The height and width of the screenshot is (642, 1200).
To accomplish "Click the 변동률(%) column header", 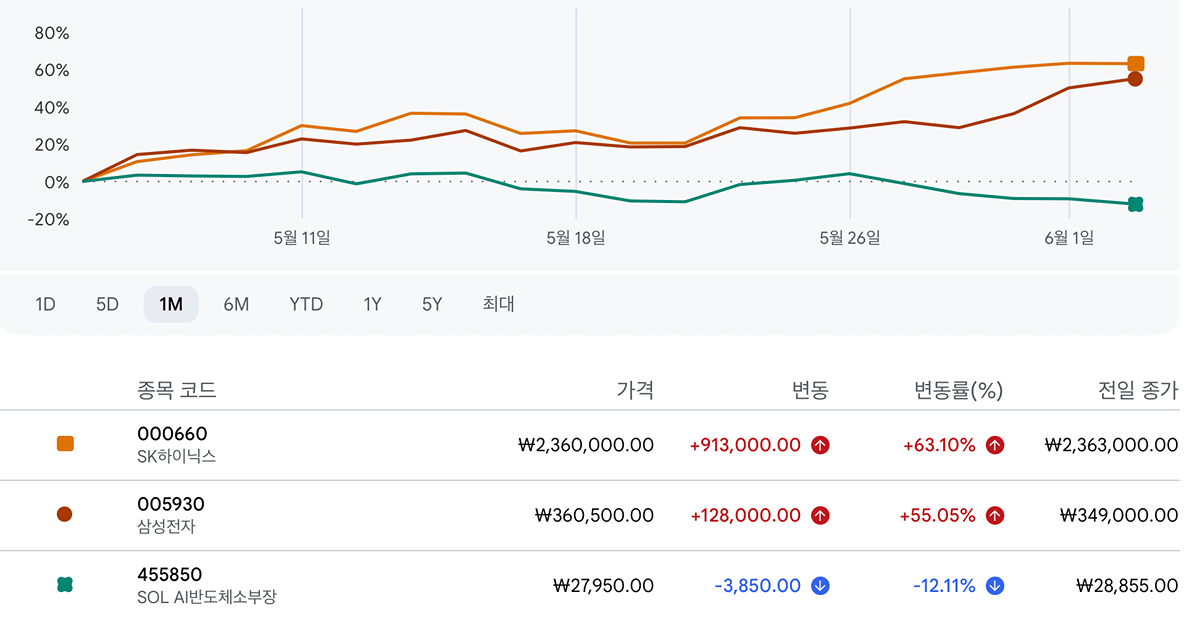I will click(958, 390).
